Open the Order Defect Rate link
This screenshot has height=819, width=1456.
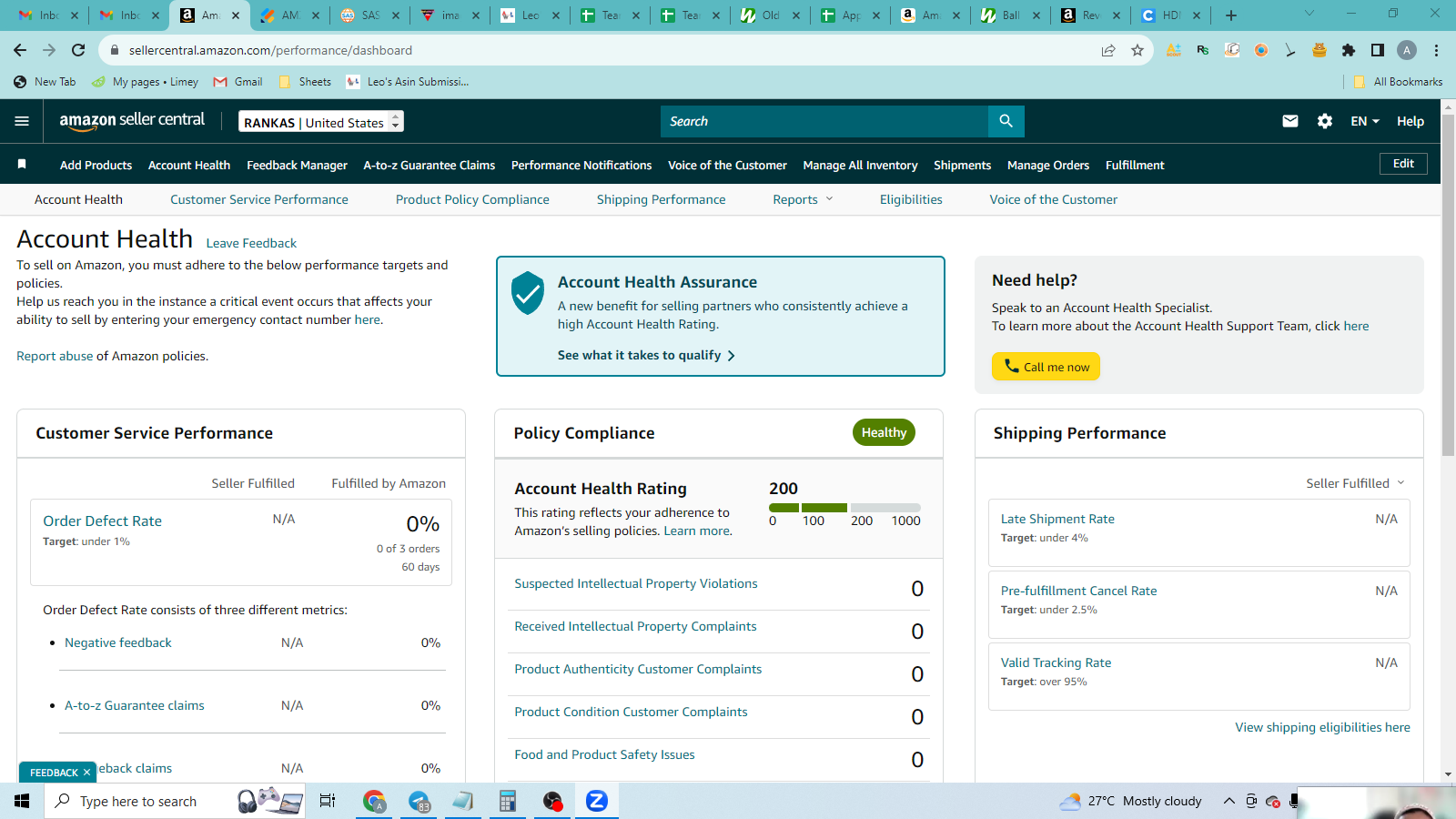102,521
